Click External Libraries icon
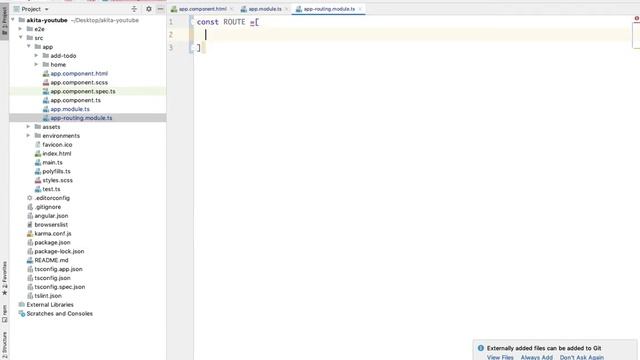Screen dimensions: 640x360 point(22,304)
